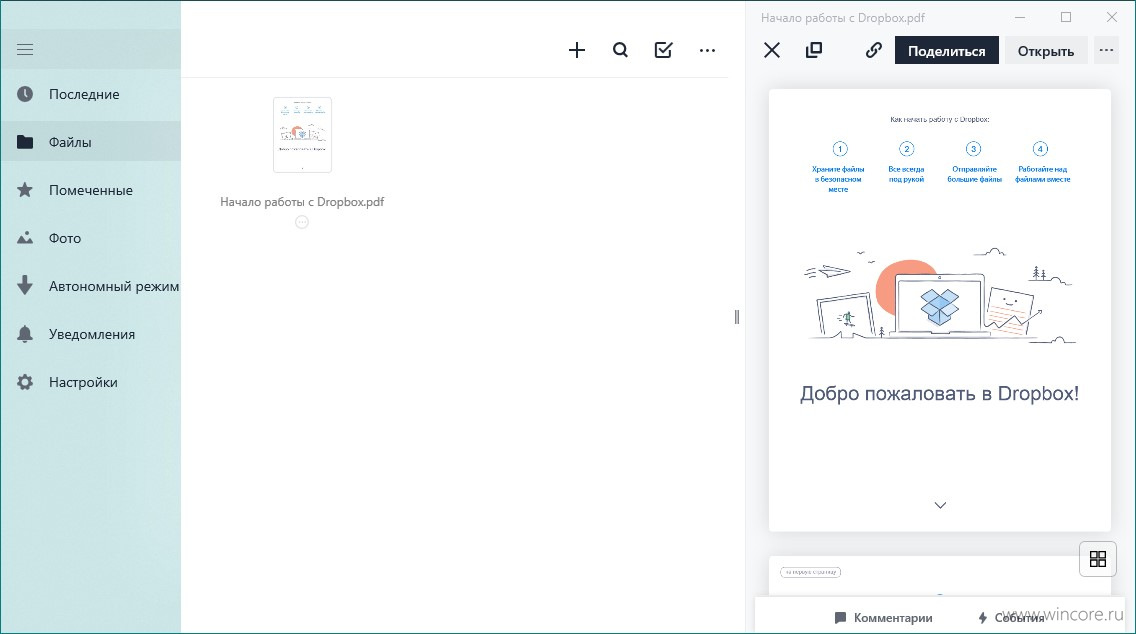View Уведомления in the sidebar
This screenshot has height=634, width=1136.
click(x=91, y=334)
